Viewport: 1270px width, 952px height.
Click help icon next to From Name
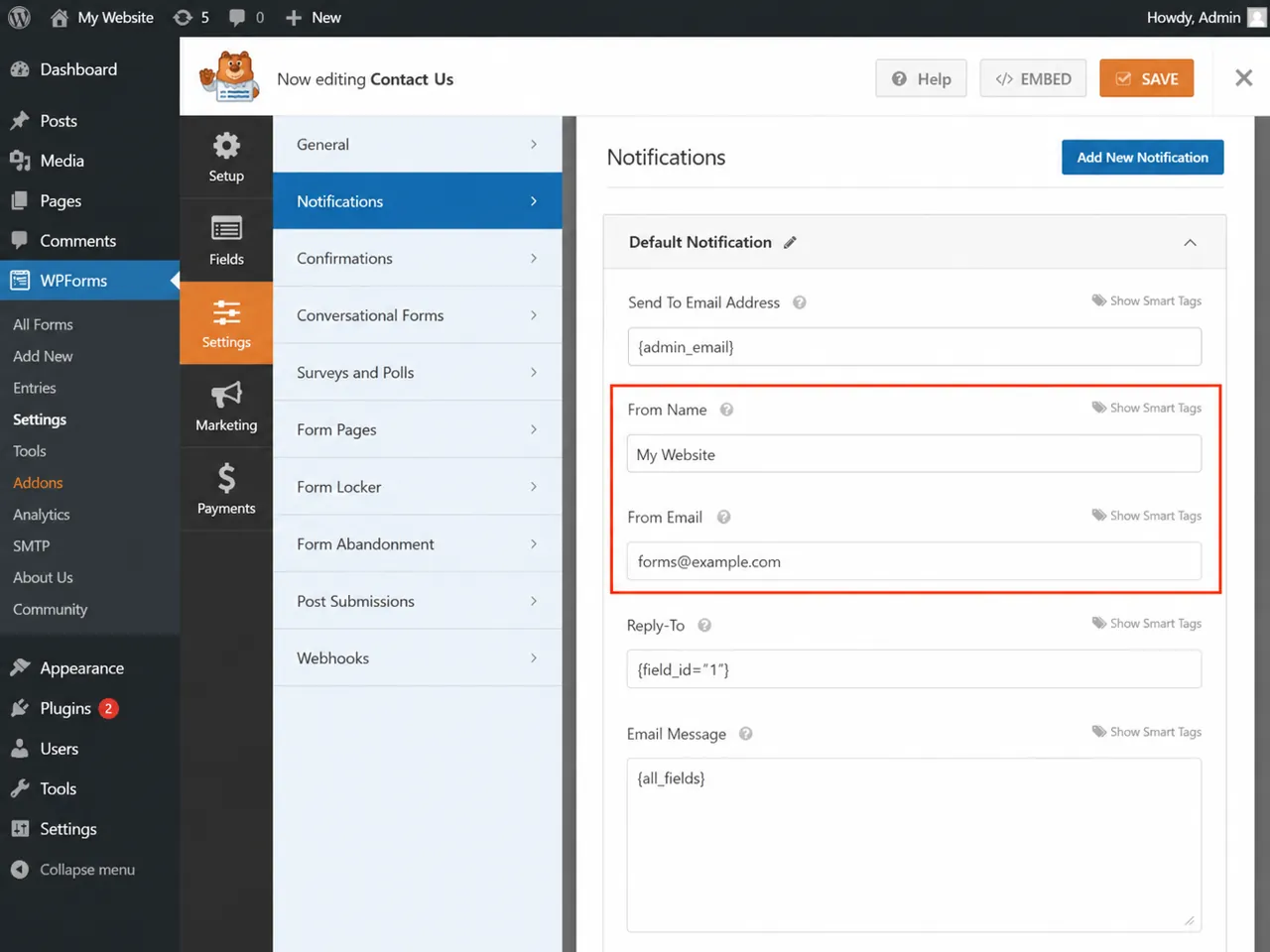point(726,410)
